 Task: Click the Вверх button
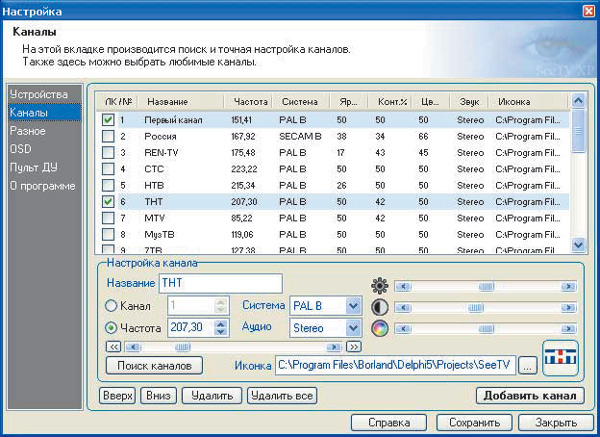tap(117, 395)
